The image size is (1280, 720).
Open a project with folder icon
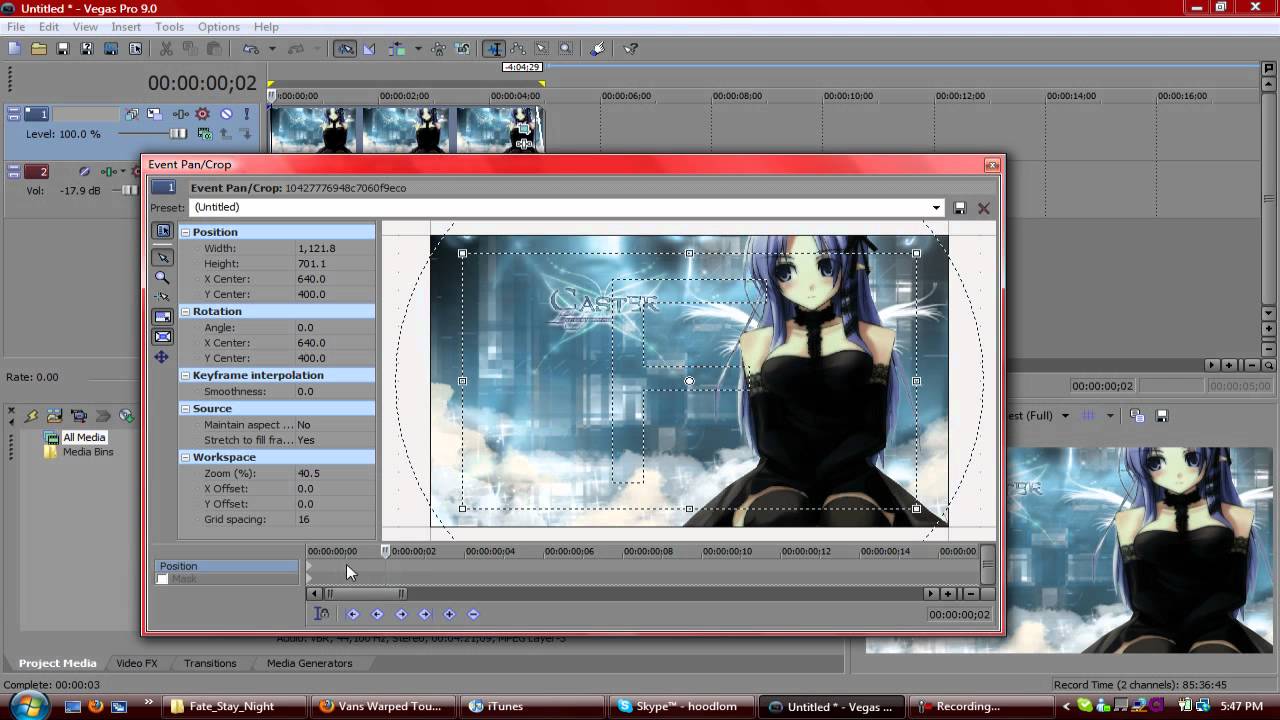click(x=38, y=48)
